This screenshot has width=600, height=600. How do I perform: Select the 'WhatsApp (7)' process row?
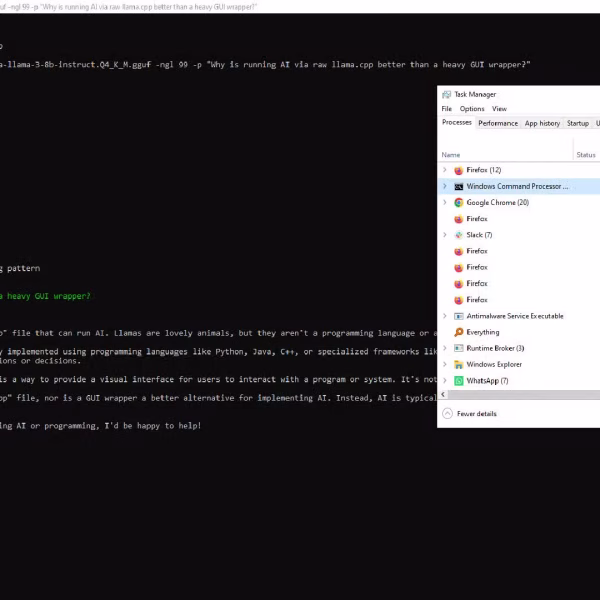pyautogui.click(x=518, y=381)
